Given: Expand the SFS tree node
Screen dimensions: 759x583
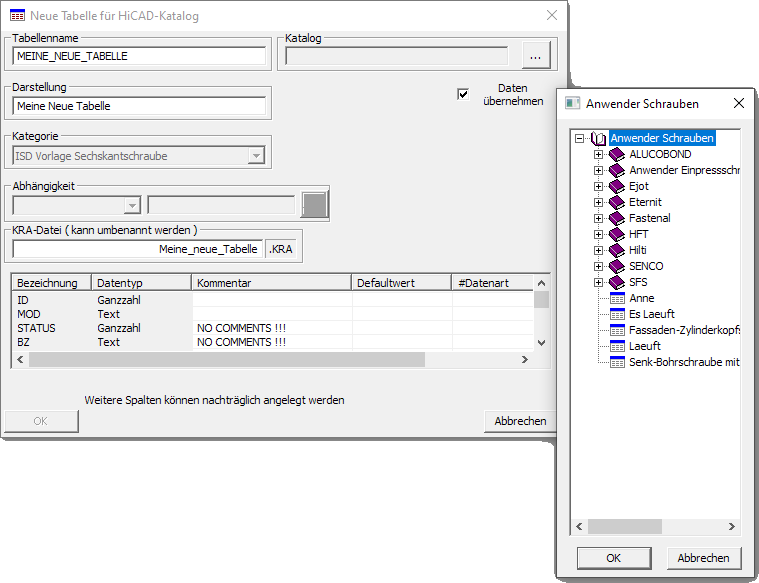Looking at the screenshot, I should 598,283.
